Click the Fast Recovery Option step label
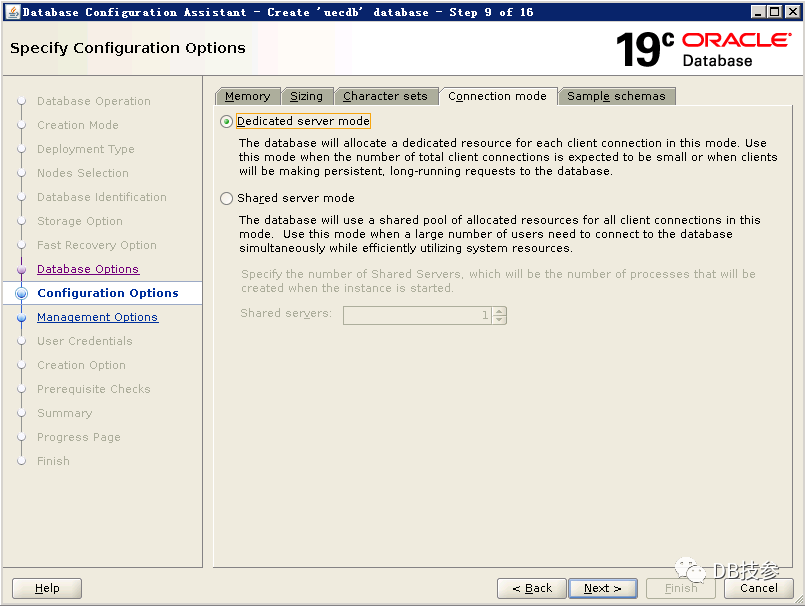Viewport: 805px width, 606px height. click(x=97, y=245)
